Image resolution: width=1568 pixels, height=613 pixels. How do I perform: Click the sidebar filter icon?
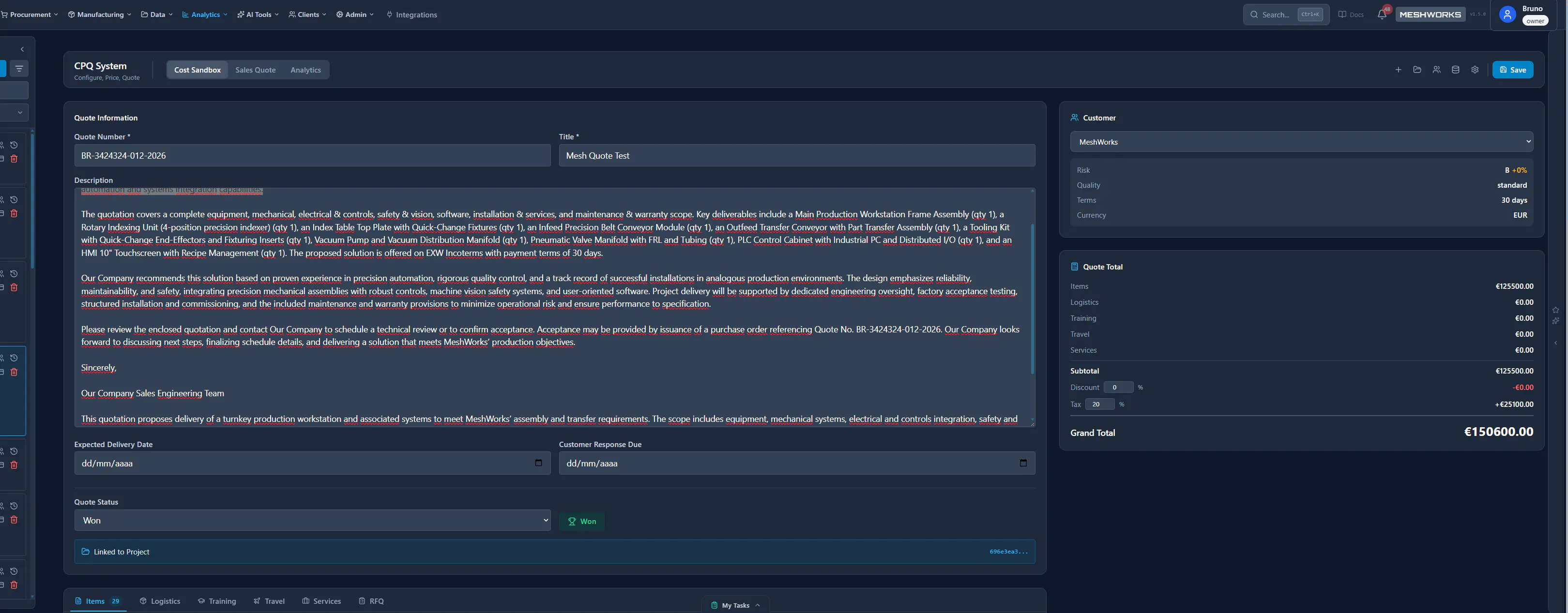19,69
